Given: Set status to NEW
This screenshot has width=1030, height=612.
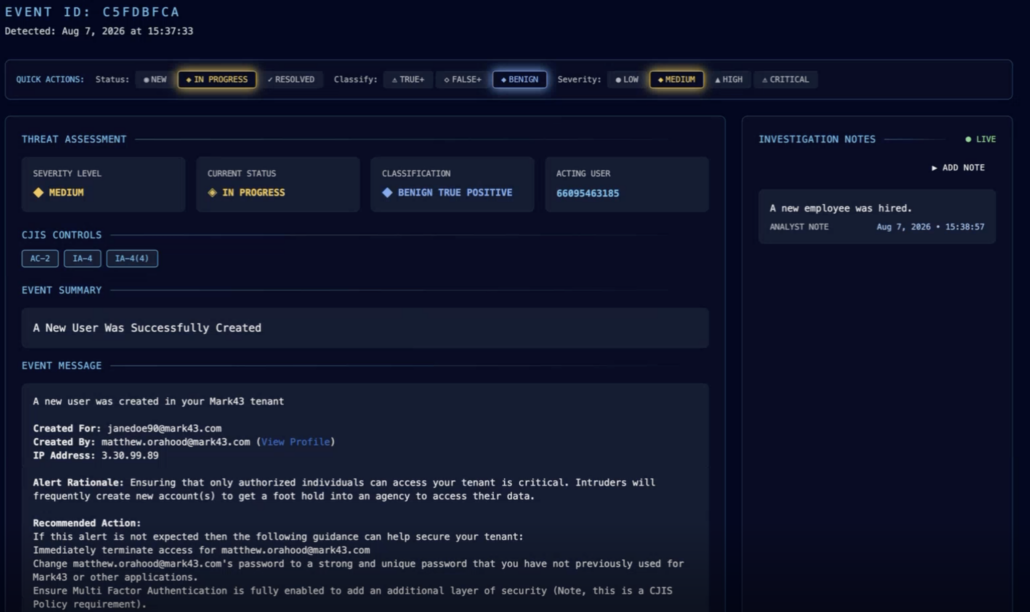Looking at the screenshot, I should click(155, 79).
